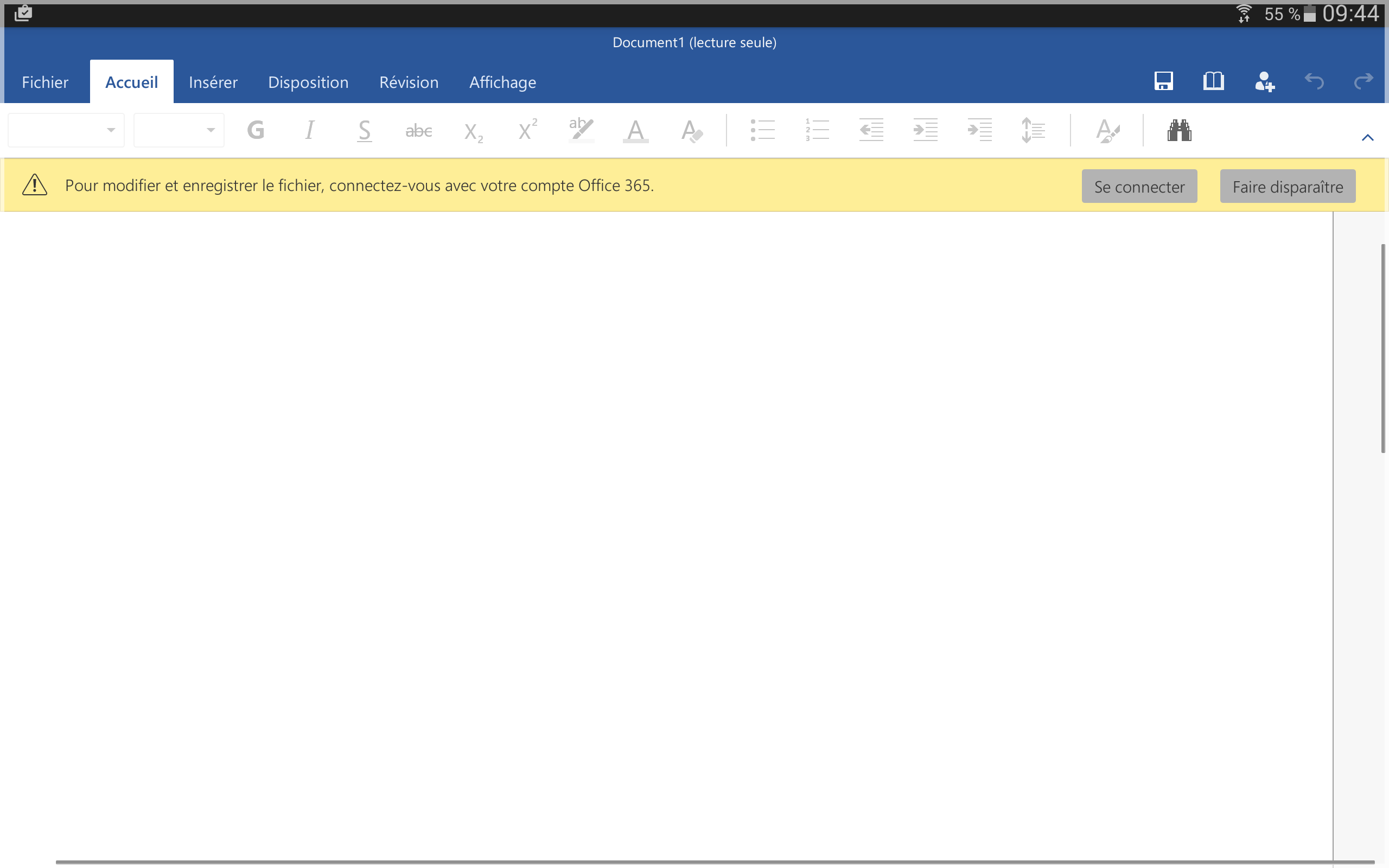Click the share person-plus icon
This screenshot has width=1389, height=868.
click(1264, 81)
